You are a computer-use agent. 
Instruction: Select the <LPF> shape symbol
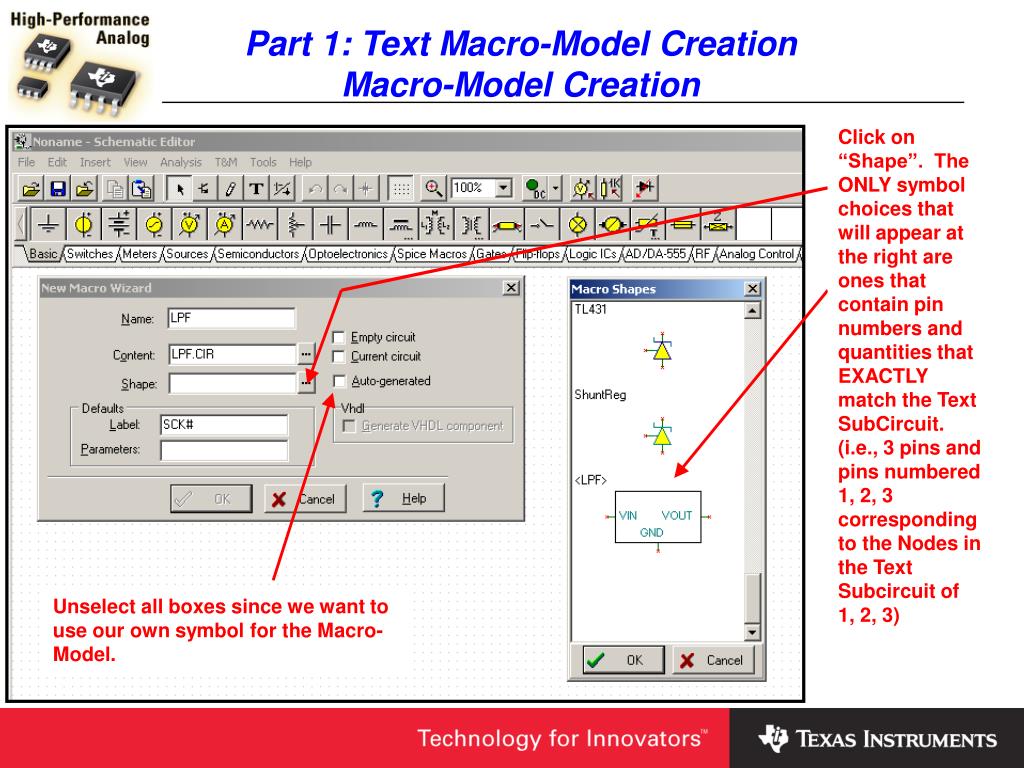[658, 516]
